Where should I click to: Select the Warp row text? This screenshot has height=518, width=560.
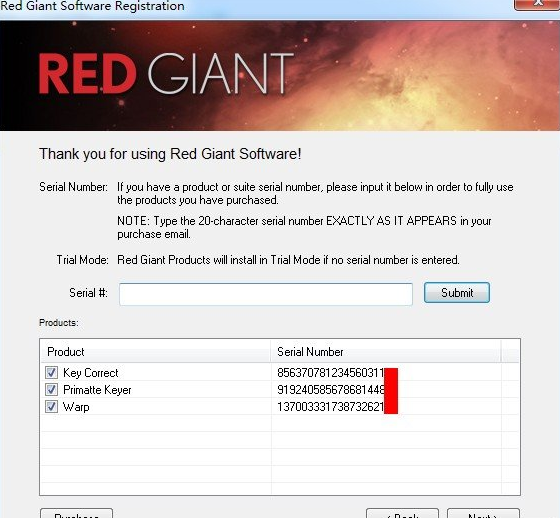coord(76,407)
